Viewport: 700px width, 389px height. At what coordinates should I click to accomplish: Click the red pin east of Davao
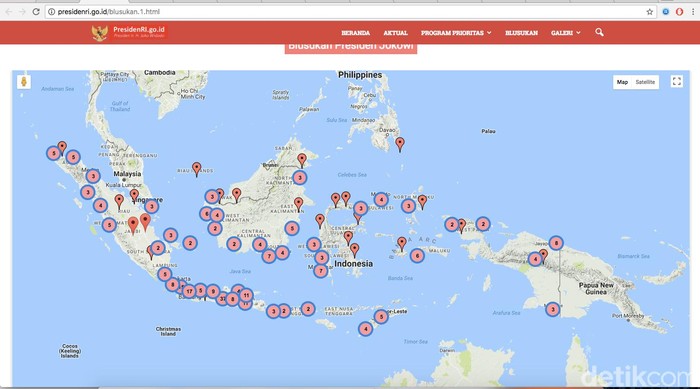pyautogui.click(x=400, y=145)
